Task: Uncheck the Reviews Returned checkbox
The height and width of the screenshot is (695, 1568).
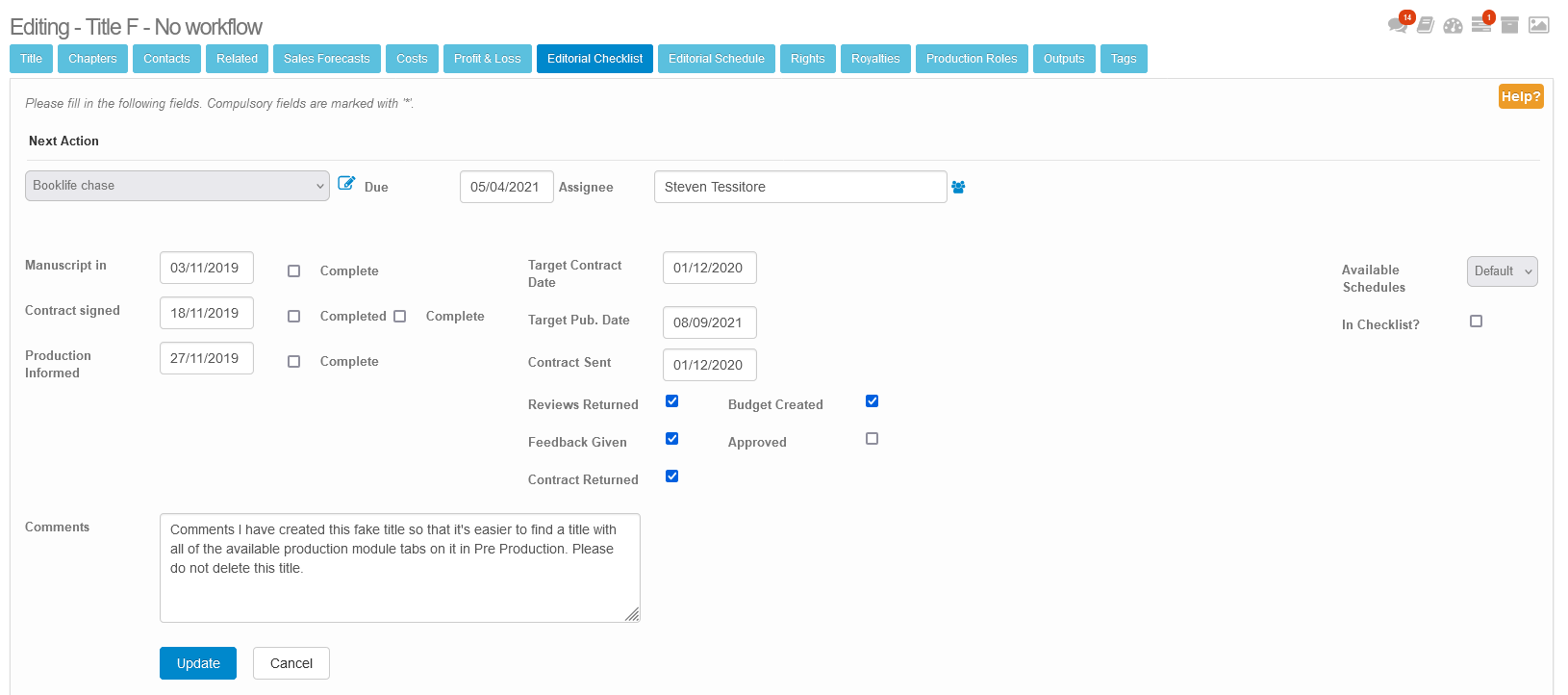Action: 672,401
